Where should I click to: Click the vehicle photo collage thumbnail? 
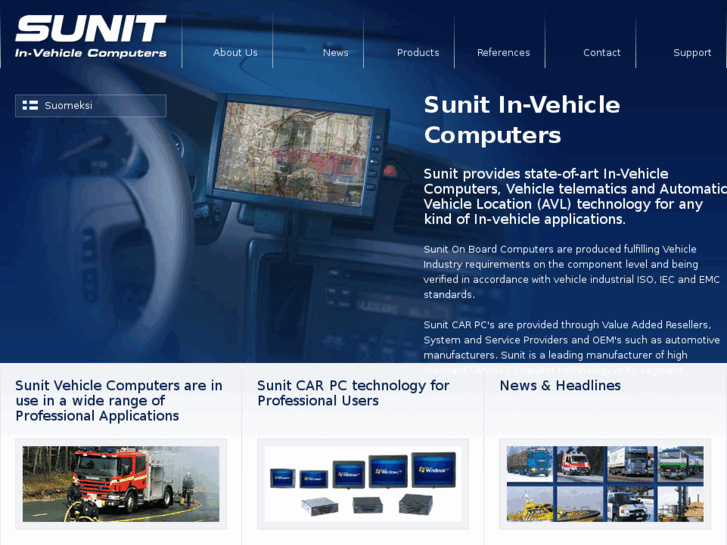pyautogui.click(x=605, y=484)
